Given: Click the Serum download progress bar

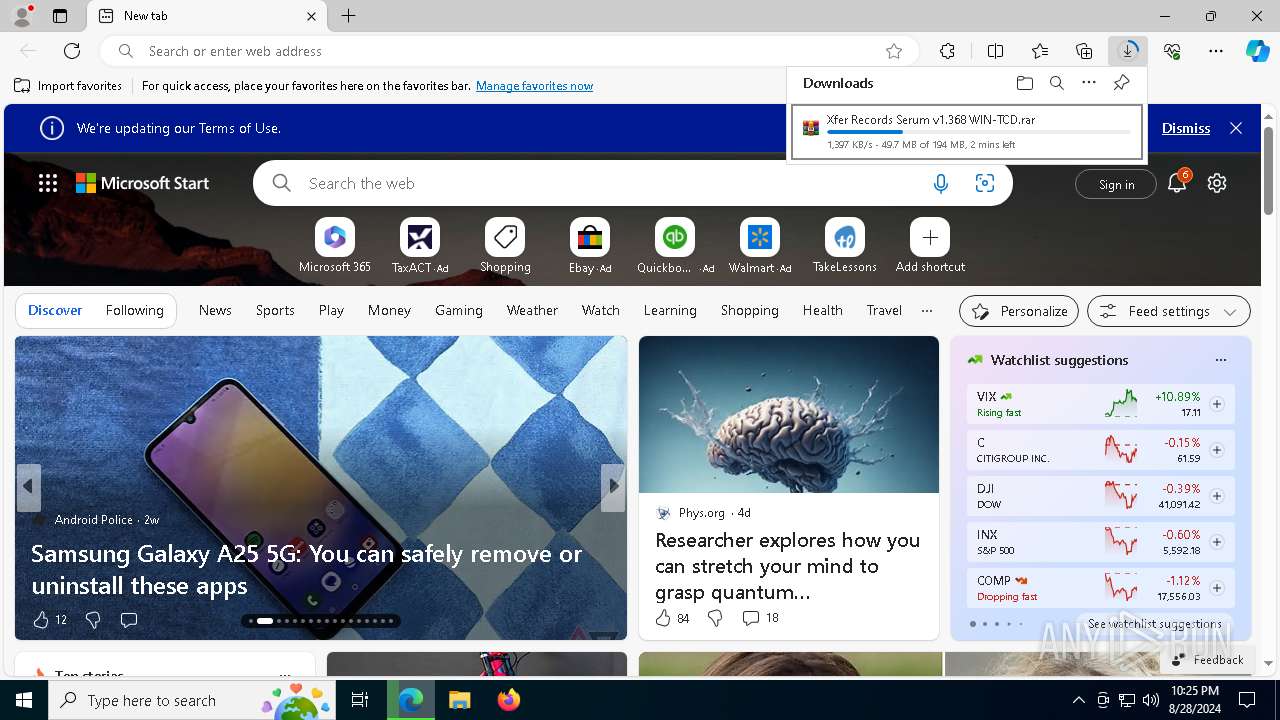Looking at the screenshot, I should pyautogui.click(x=979, y=132).
